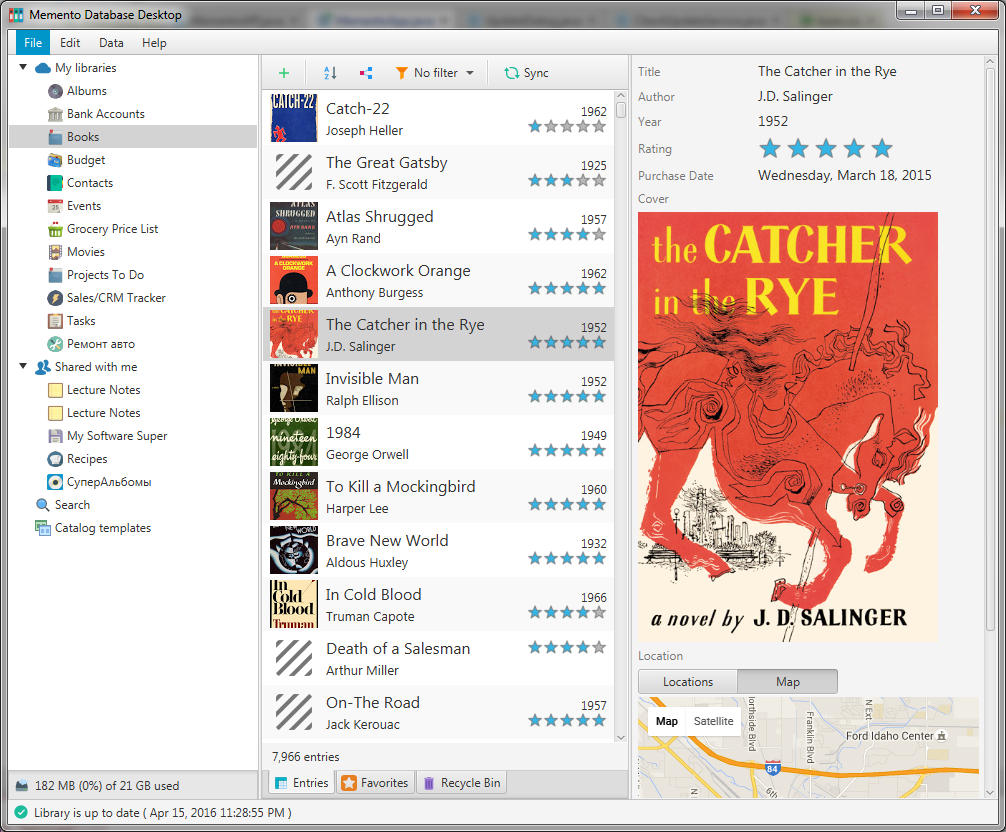Click the Catcher in the Rye cover image
Image resolution: width=1006 pixels, height=832 pixels.
point(788,427)
